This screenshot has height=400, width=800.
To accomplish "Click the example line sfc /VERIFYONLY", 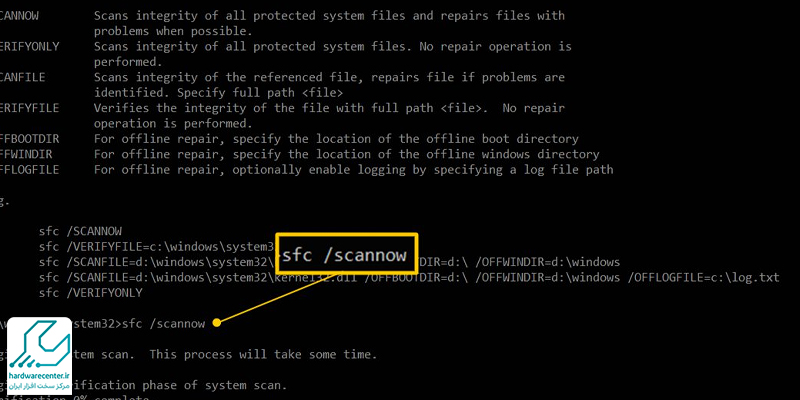I will (91, 293).
